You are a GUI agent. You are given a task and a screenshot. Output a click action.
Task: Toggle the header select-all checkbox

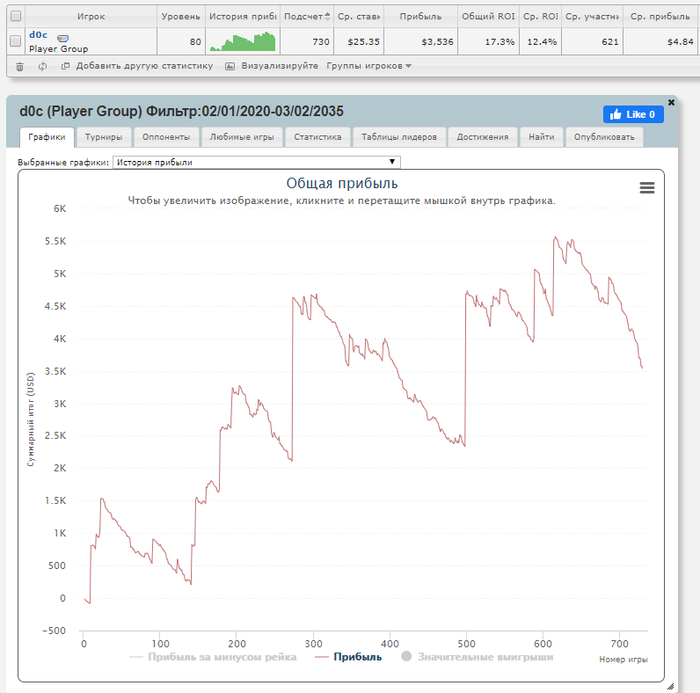[x=16, y=17]
